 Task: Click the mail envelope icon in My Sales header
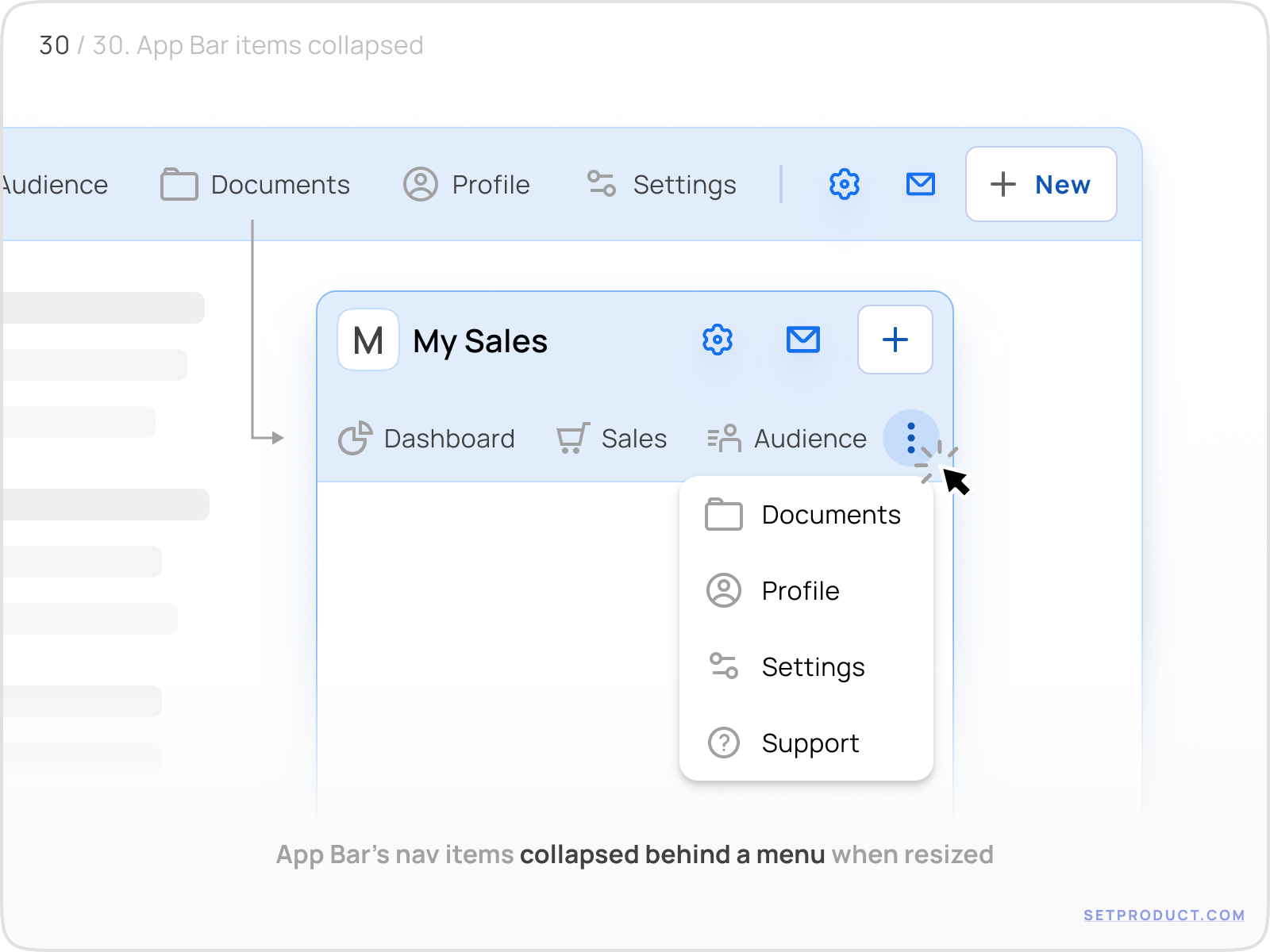(803, 340)
